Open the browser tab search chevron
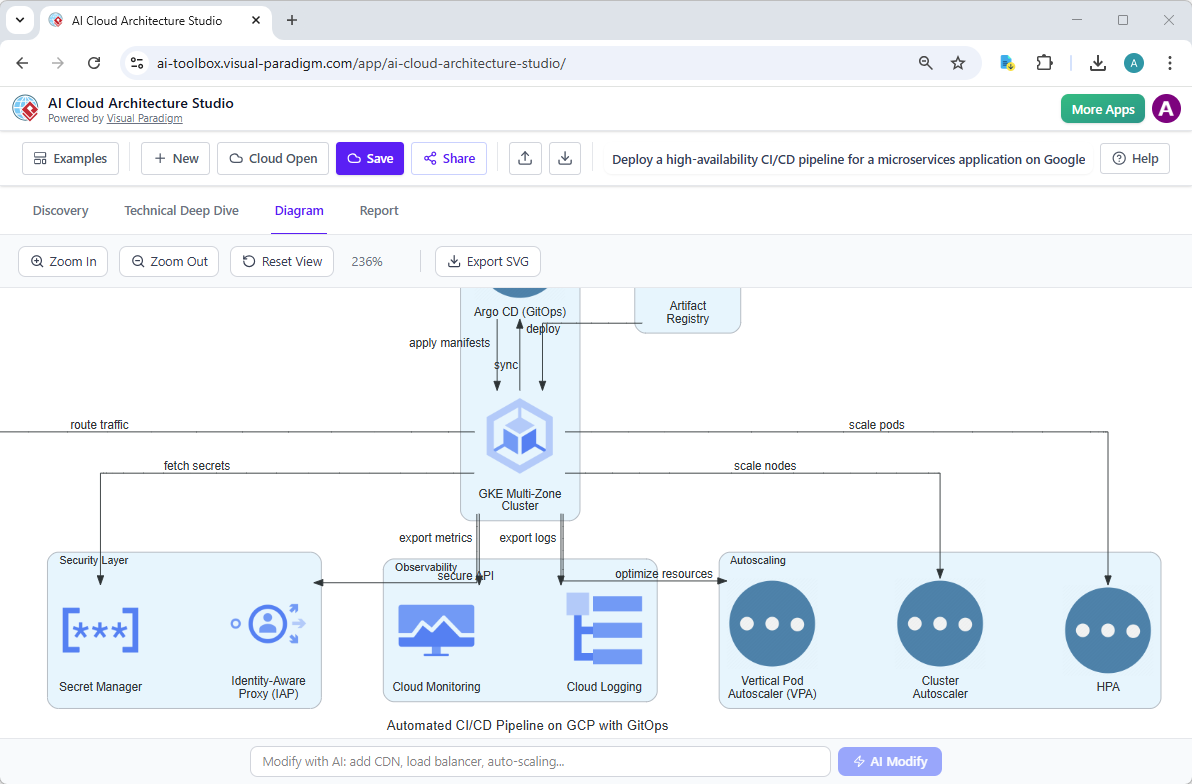This screenshot has width=1192, height=784. (x=20, y=20)
